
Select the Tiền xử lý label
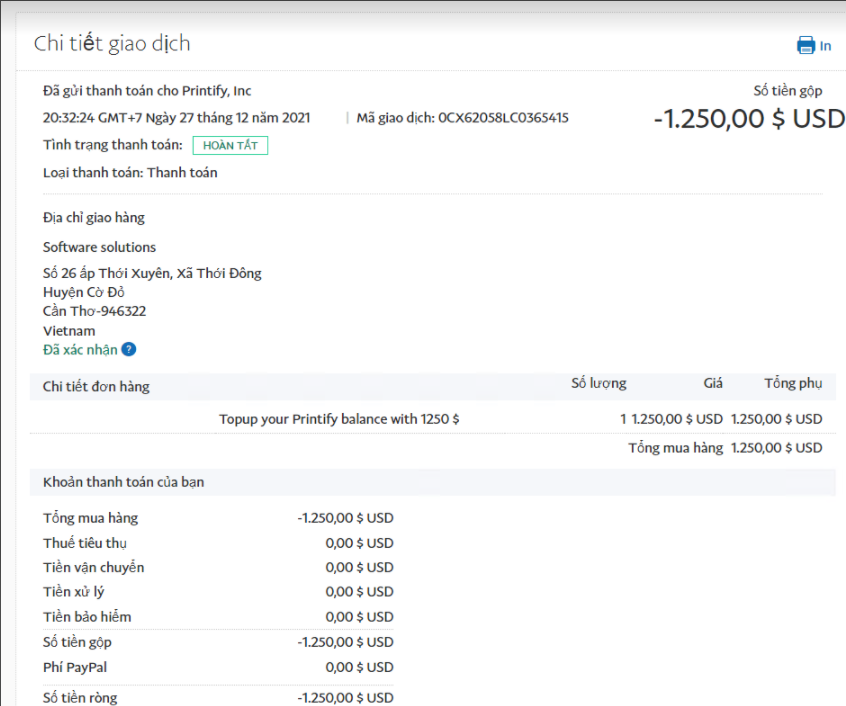click(x=73, y=592)
